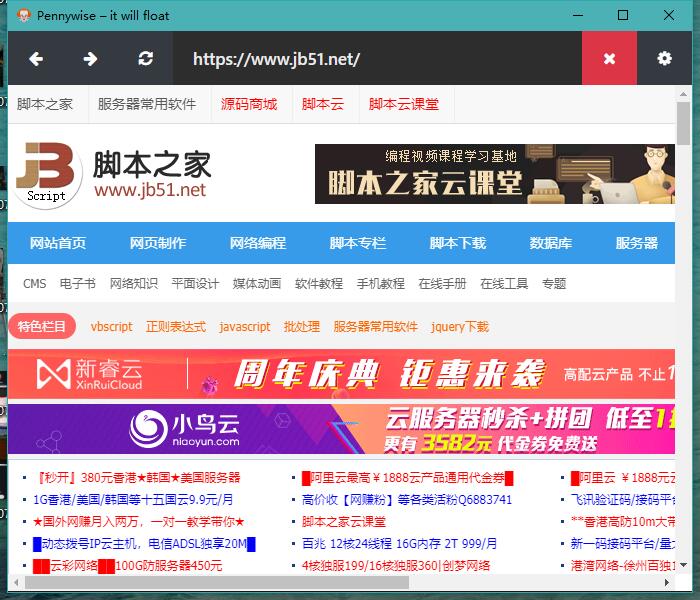
Task: Open 服务器常用软件 in the top bar
Action: (x=147, y=104)
